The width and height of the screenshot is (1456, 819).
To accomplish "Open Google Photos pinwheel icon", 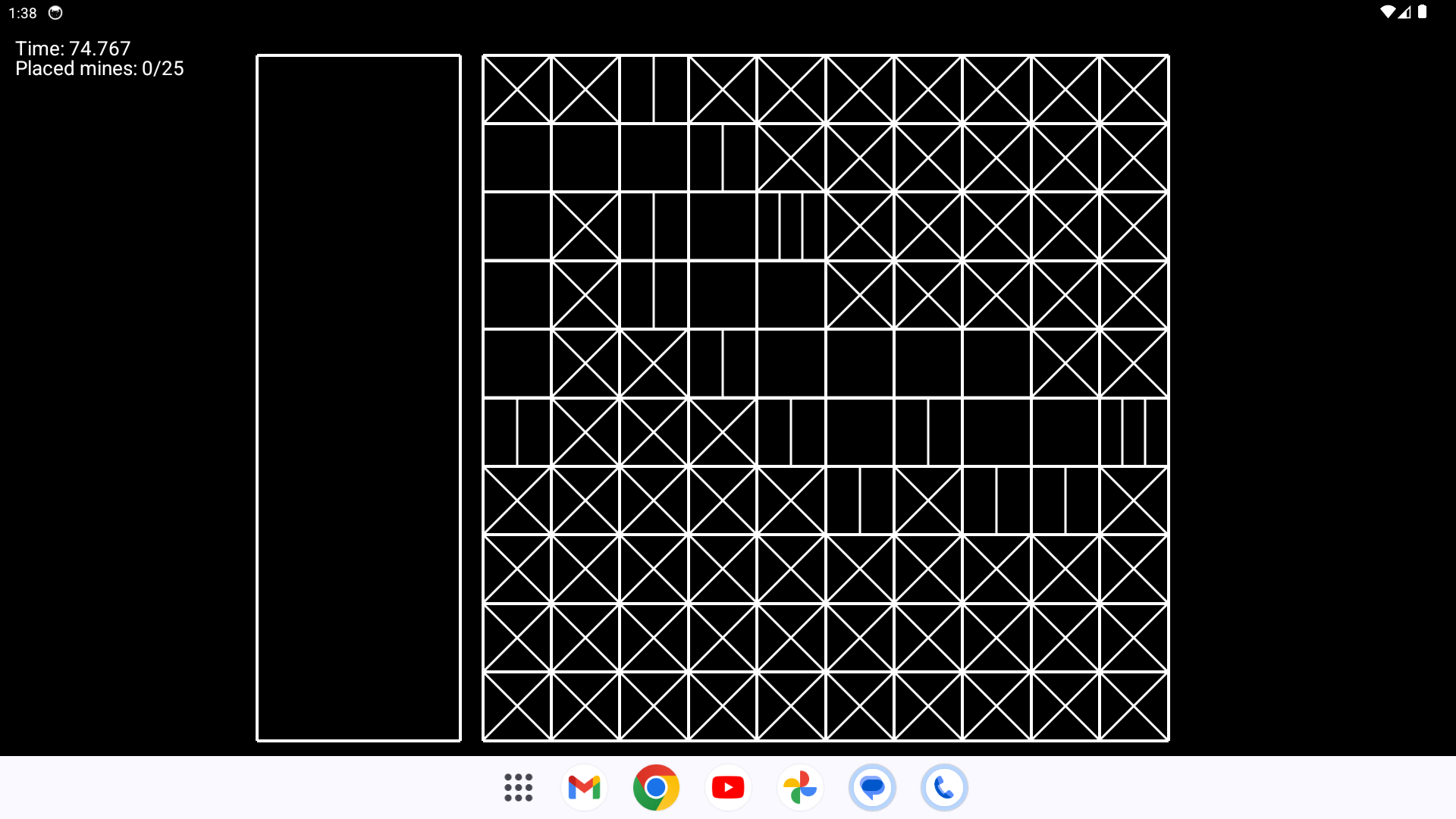I will coord(800,787).
